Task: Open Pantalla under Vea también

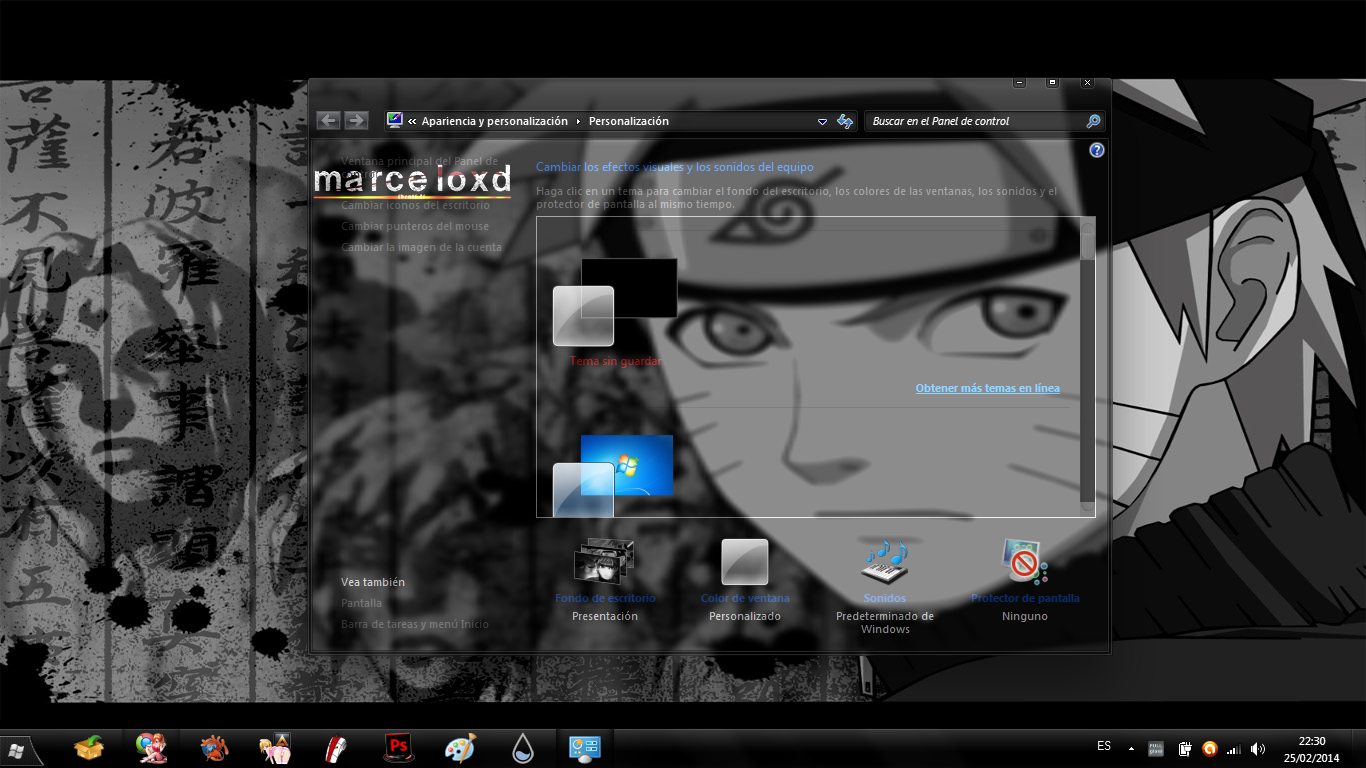Action: pyautogui.click(x=361, y=603)
